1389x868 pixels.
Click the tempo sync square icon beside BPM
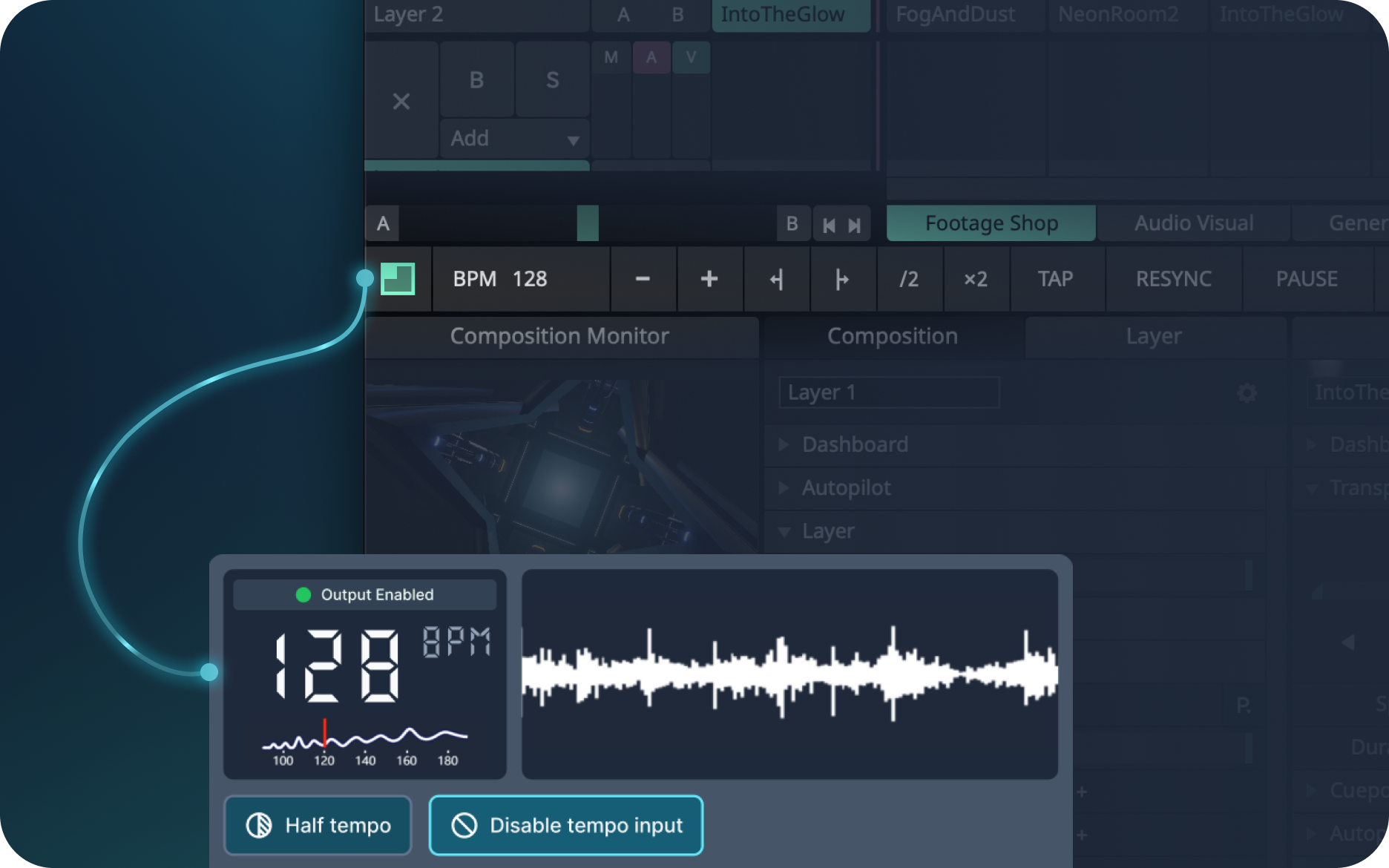[398, 280]
